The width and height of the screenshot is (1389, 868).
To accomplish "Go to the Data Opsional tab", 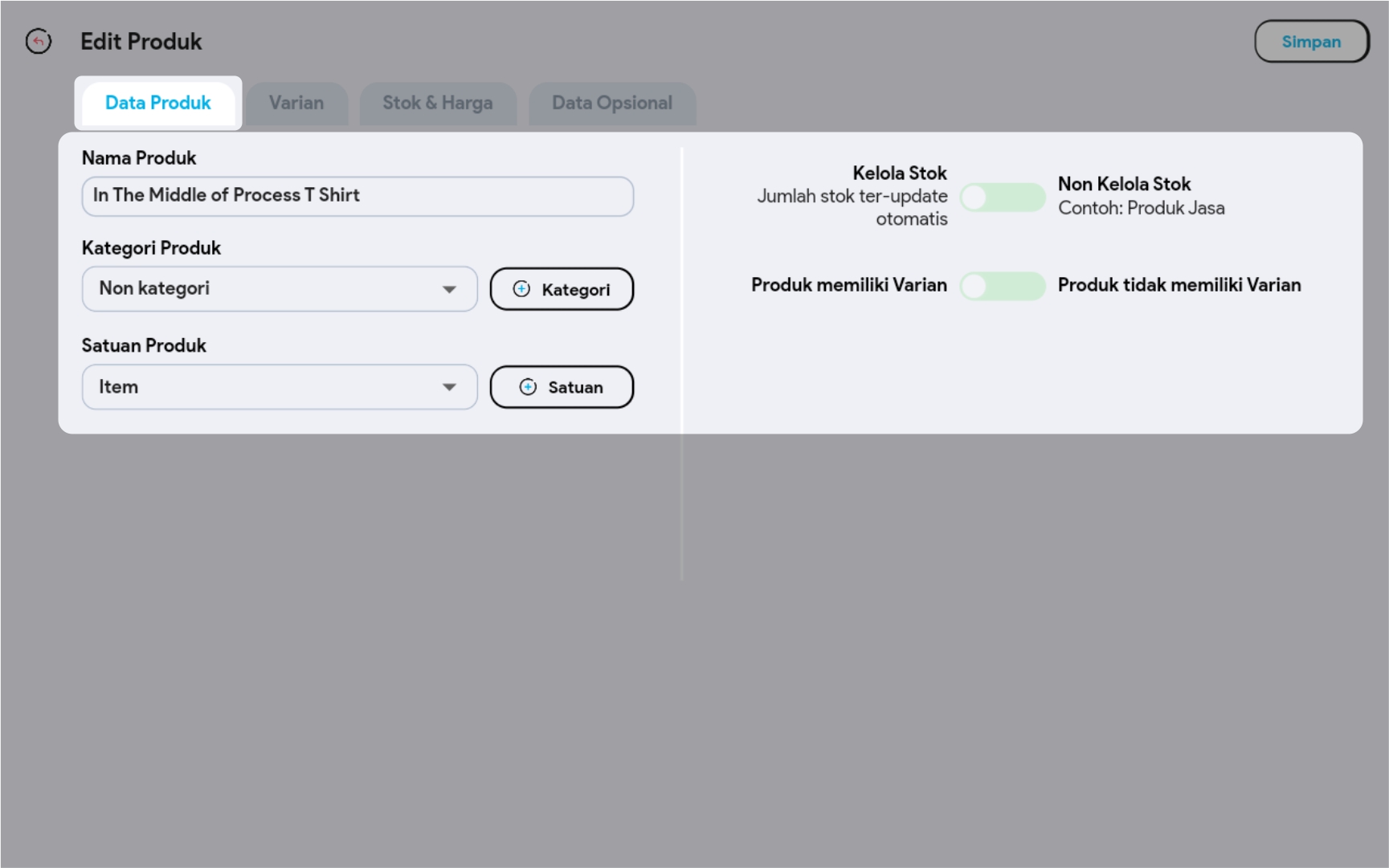I will [x=611, y=104].
